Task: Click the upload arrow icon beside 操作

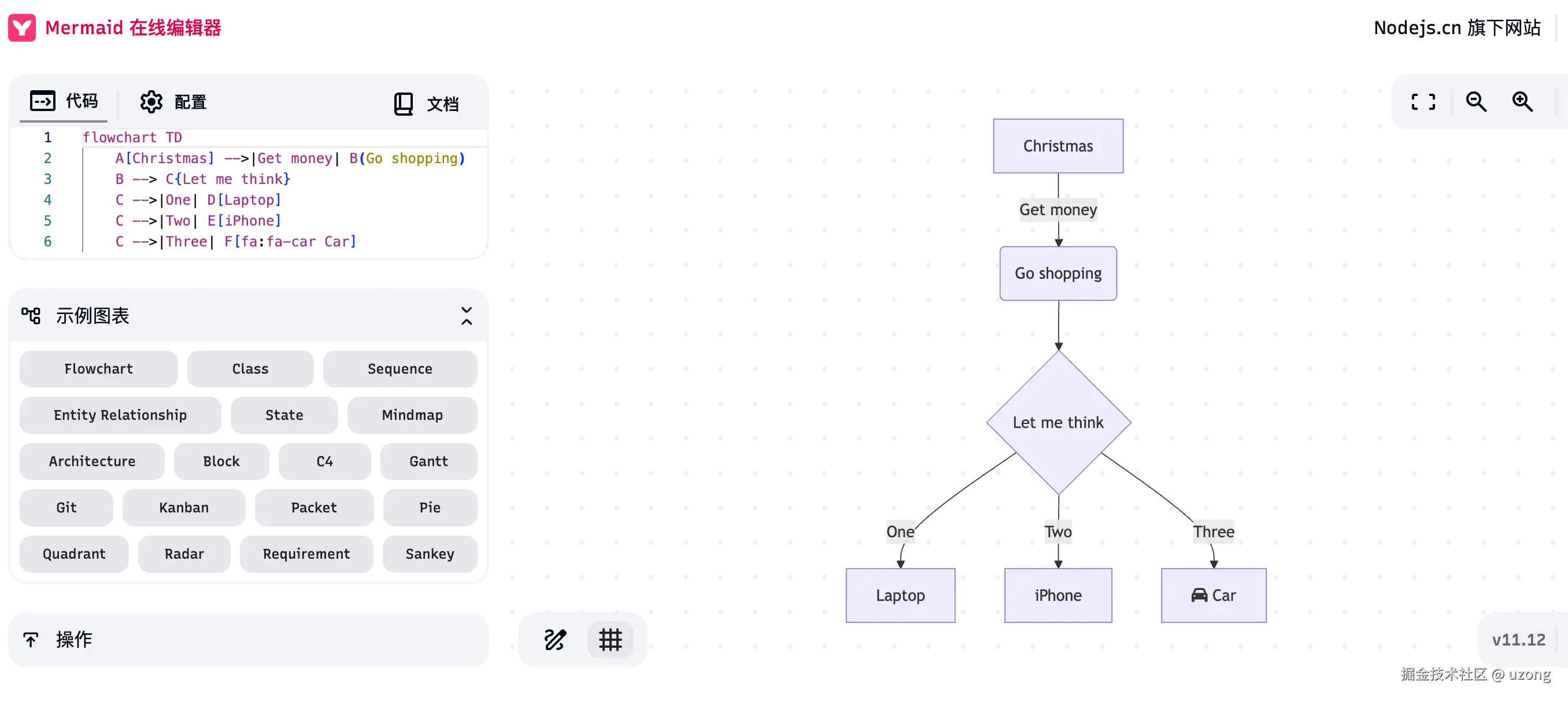Action: click(x=31, y=639)
